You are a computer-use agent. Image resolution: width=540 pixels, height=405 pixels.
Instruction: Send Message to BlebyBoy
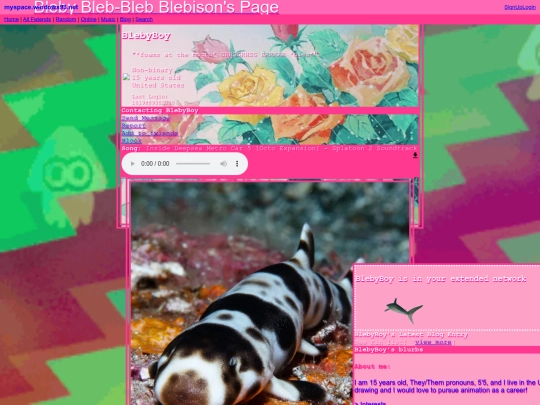(x=146, y=118)
